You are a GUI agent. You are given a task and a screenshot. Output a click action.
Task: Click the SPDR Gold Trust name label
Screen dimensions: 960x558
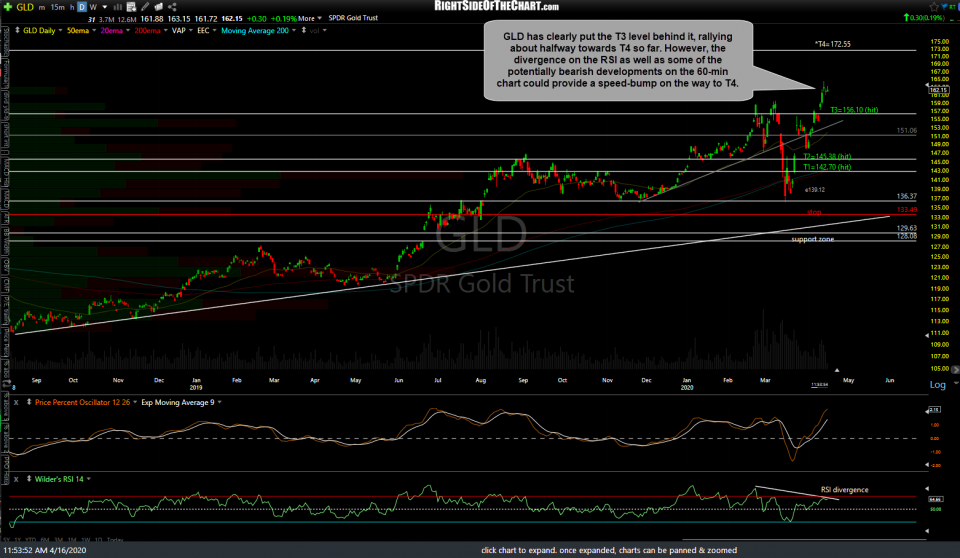point(353,18)
